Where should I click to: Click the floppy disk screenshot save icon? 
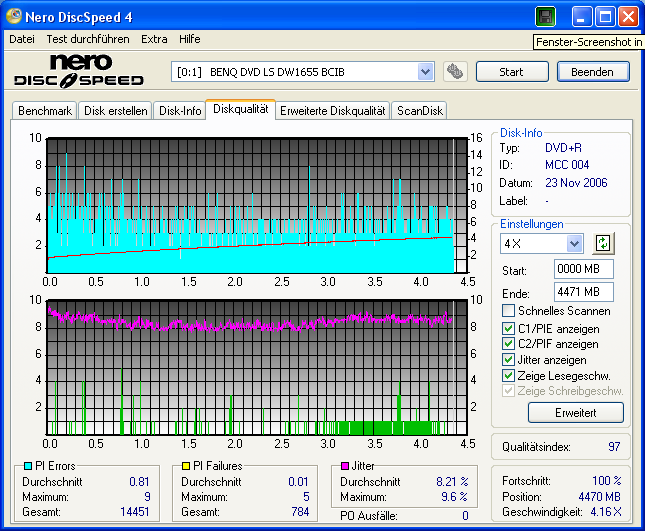[x=545, y=17]
